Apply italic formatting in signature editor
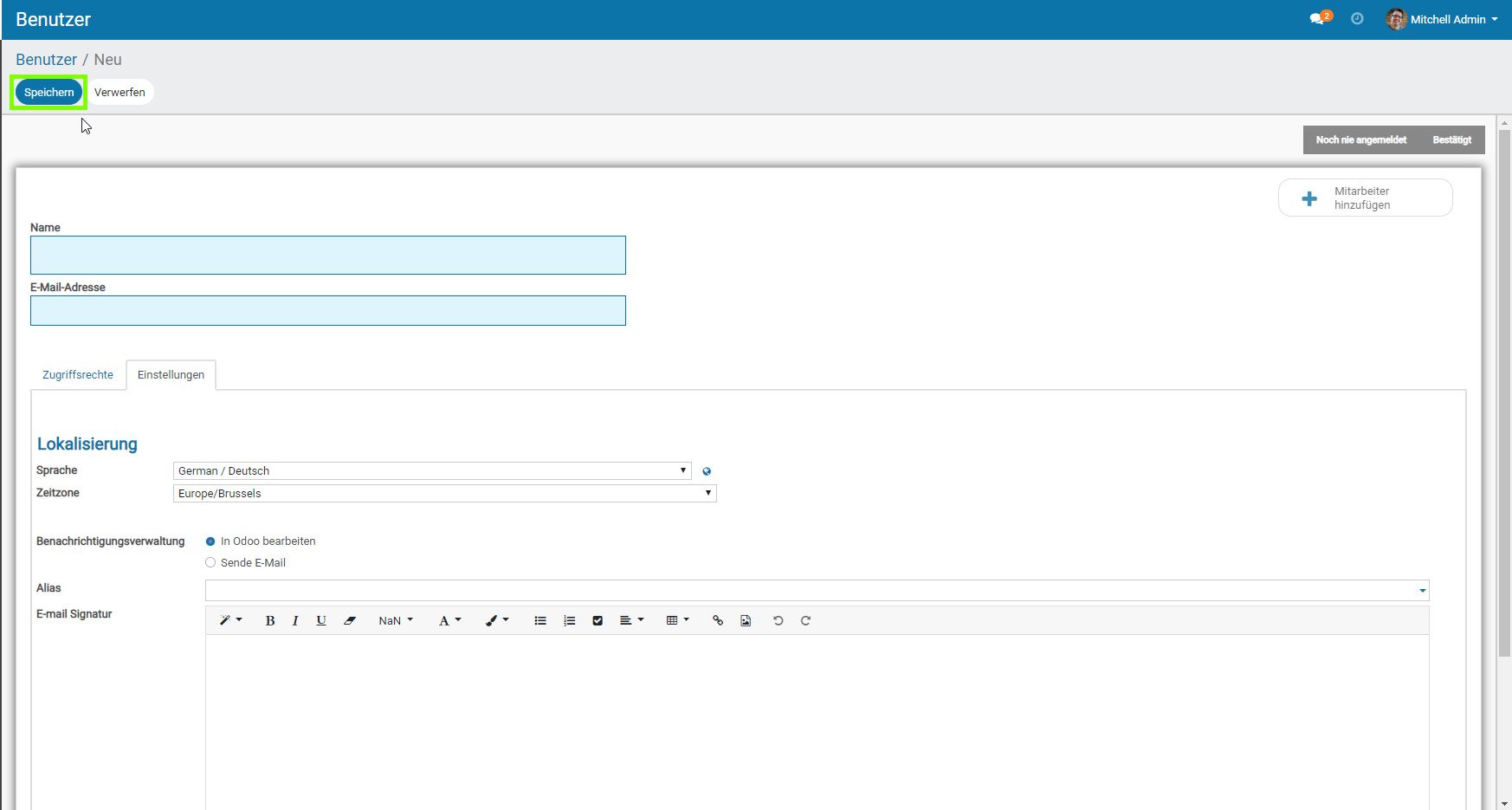The image size is (1512, 810). 295,620
